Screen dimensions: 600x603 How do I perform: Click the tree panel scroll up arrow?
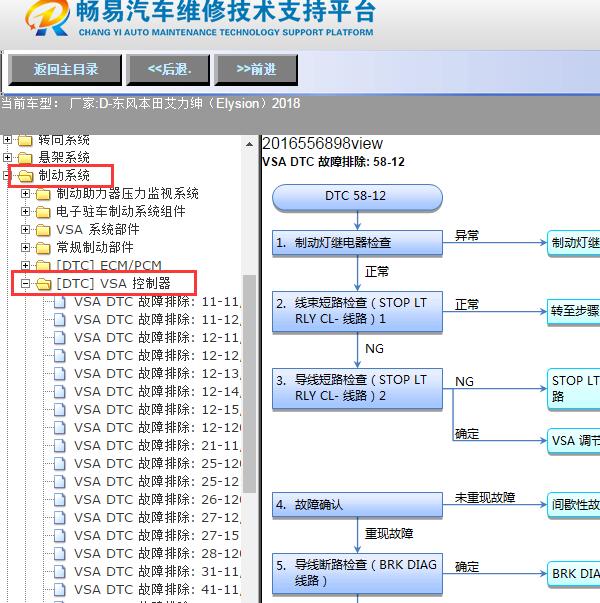(x=249, y=145)
